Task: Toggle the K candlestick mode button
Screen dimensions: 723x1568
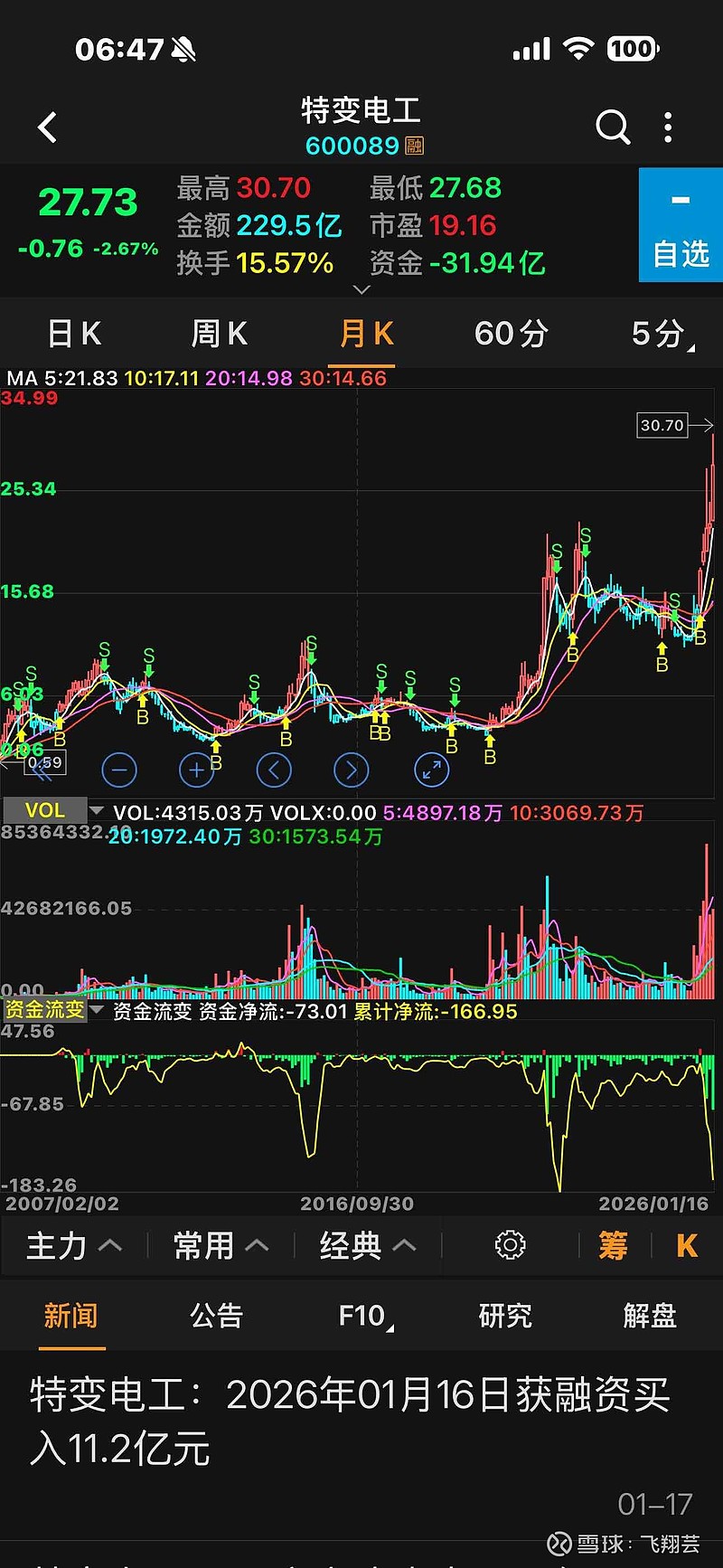Action: pos(687,1246)
